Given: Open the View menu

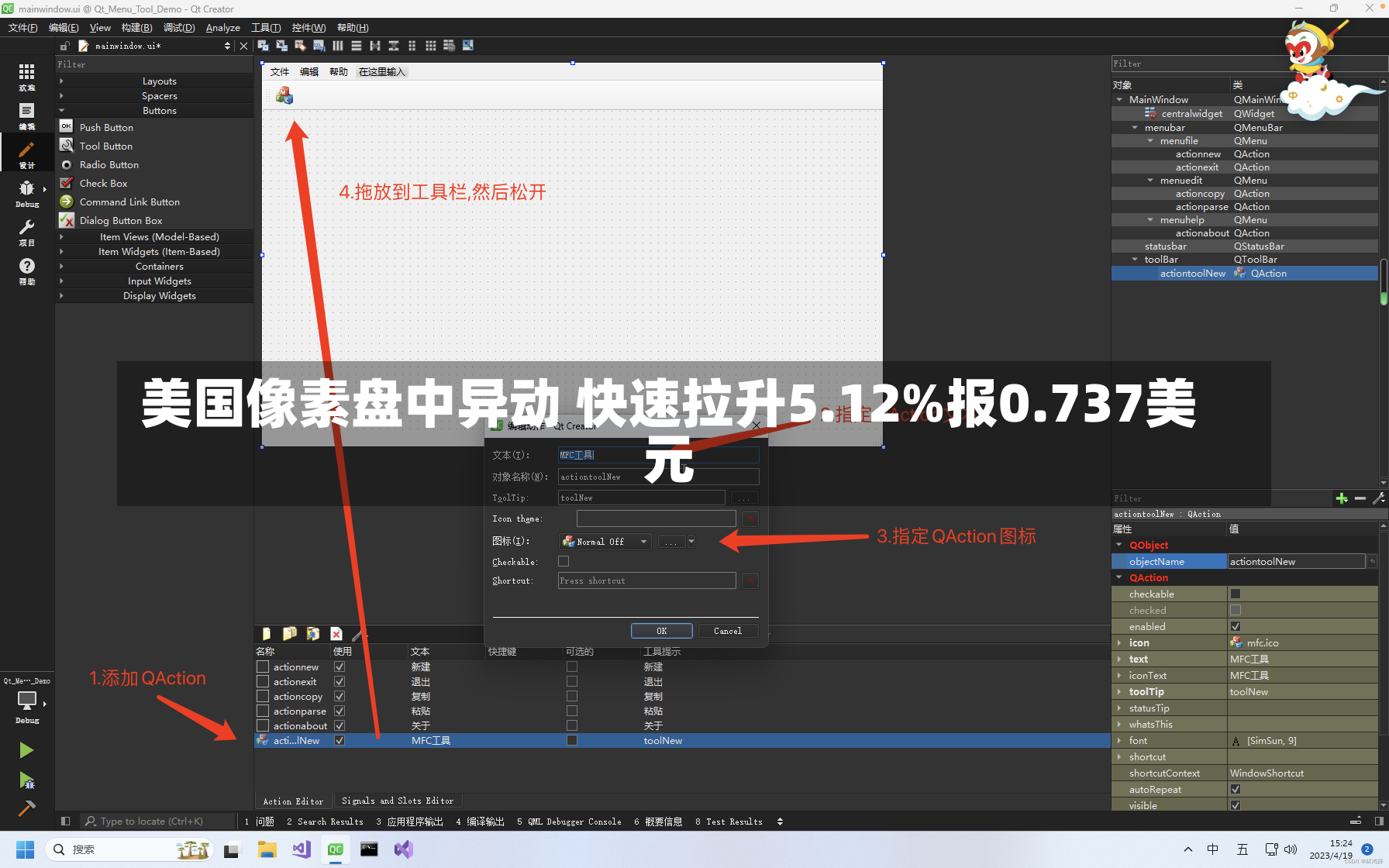Looking at the screenshot, I should [100, 28].
